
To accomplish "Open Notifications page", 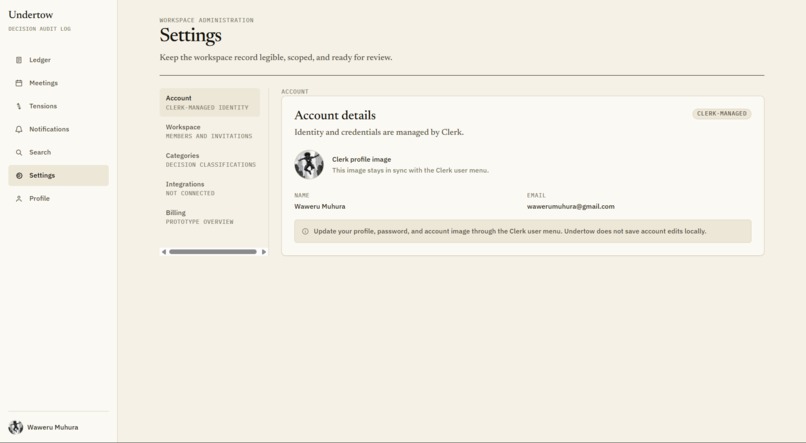I will pos(59,130).
